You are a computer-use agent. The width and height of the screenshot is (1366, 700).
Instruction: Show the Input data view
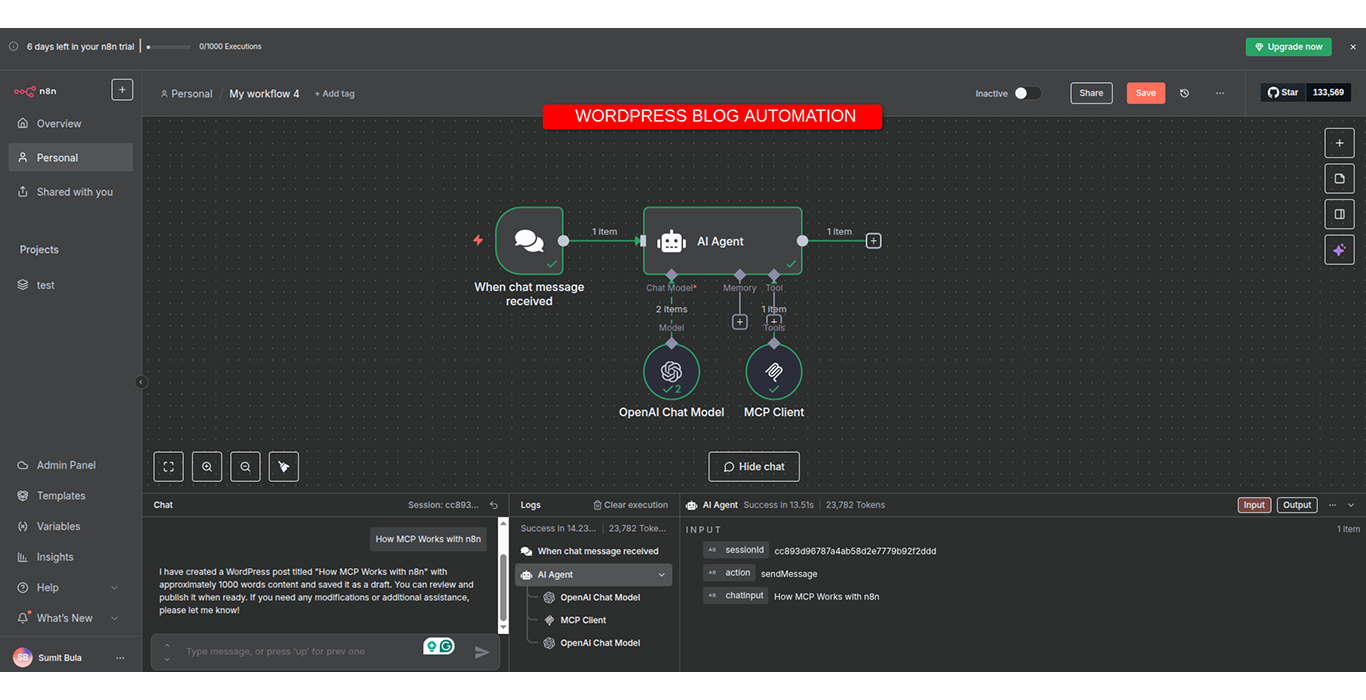(1254, 504)
